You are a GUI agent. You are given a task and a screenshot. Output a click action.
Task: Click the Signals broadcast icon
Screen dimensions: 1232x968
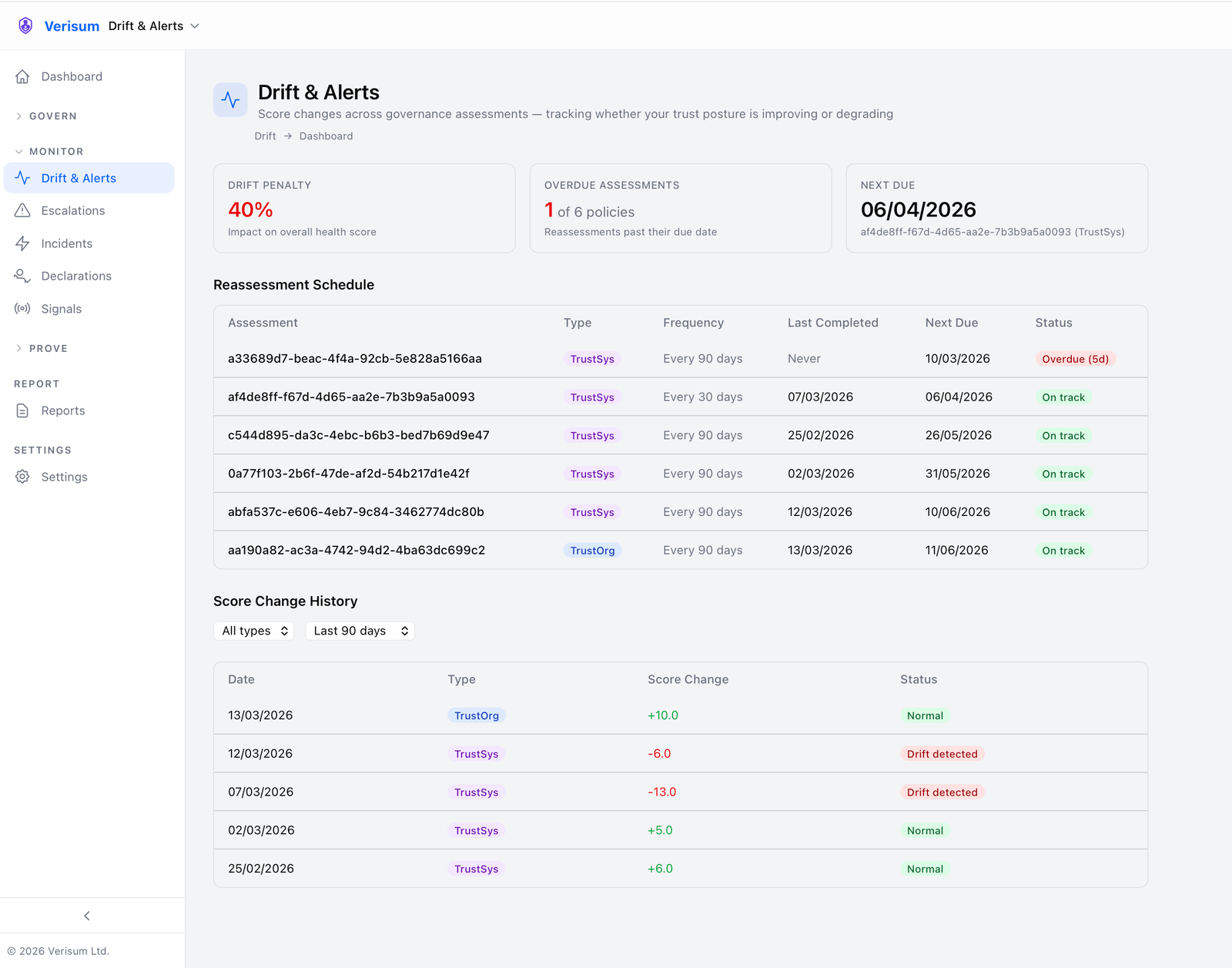22,308
